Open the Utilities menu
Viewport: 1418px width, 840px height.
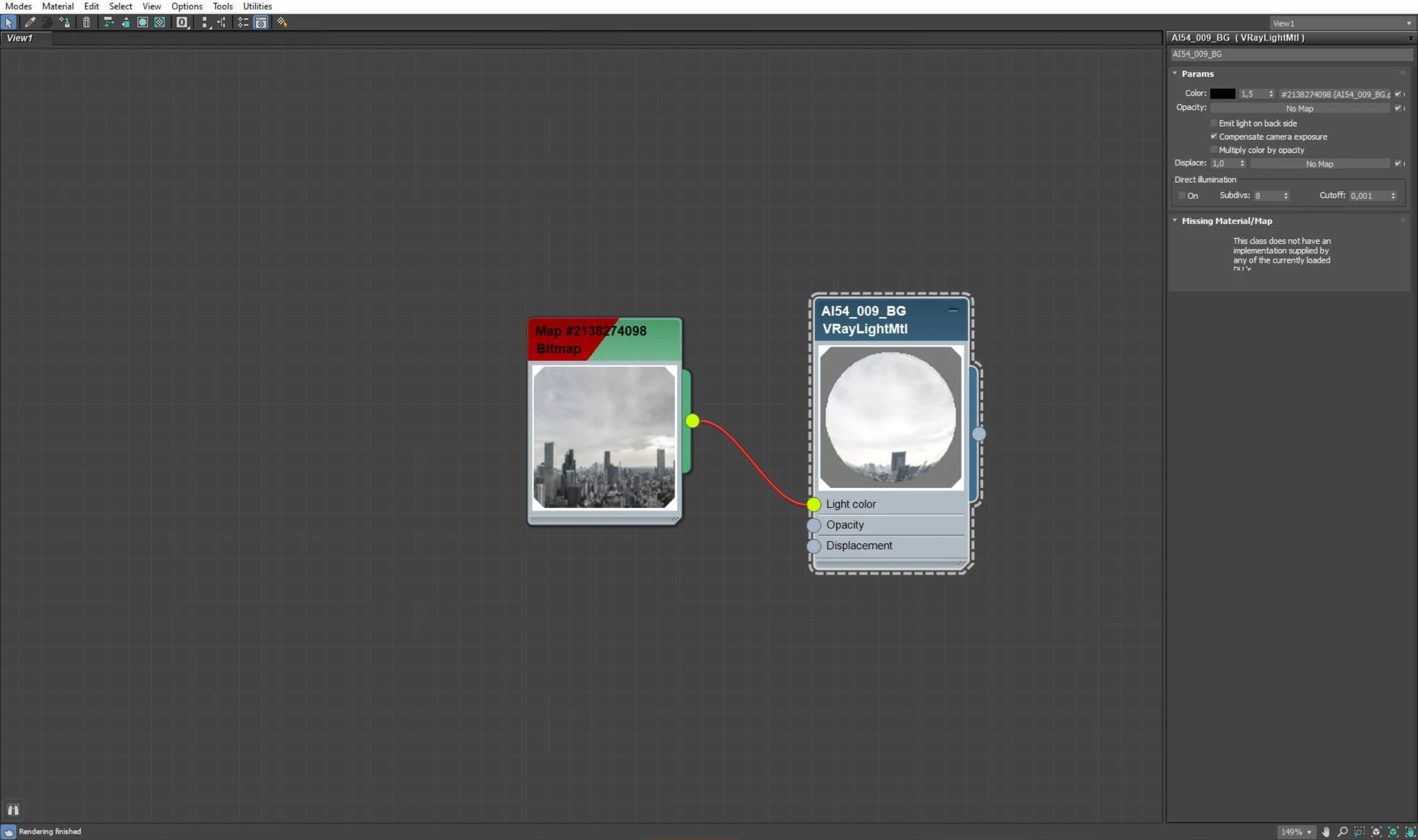point(257,6)
